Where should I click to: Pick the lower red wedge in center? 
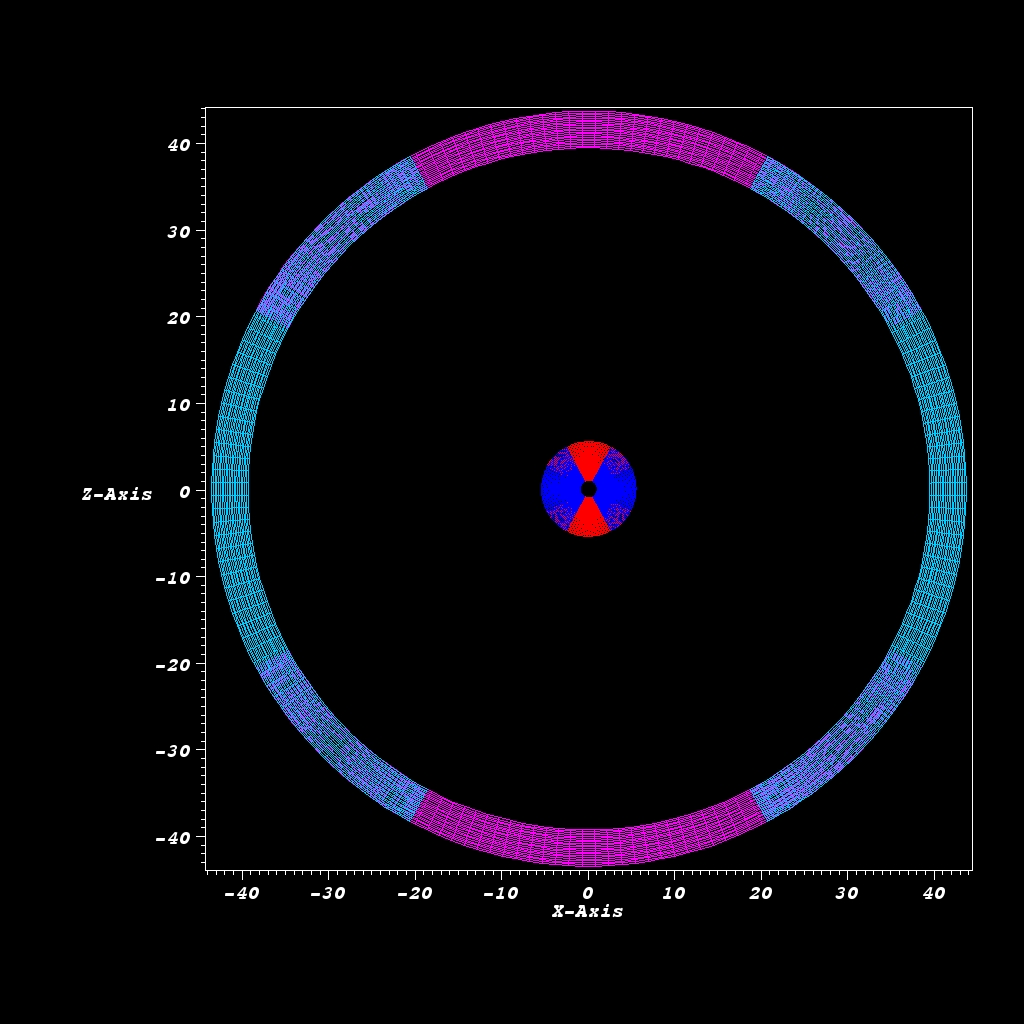[588, 520]
